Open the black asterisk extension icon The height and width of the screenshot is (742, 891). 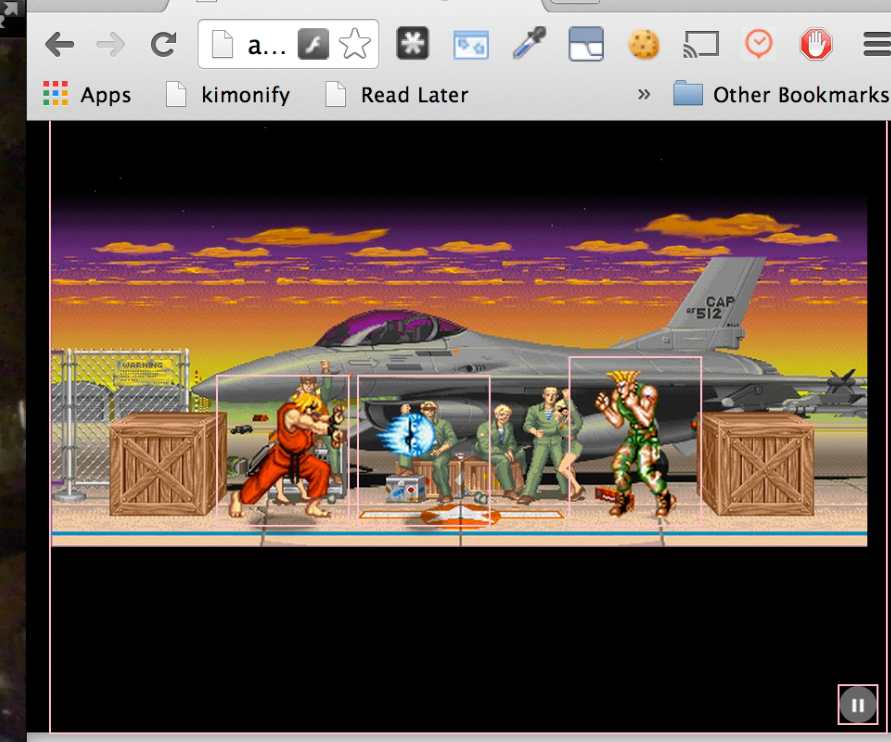[413, 43]
